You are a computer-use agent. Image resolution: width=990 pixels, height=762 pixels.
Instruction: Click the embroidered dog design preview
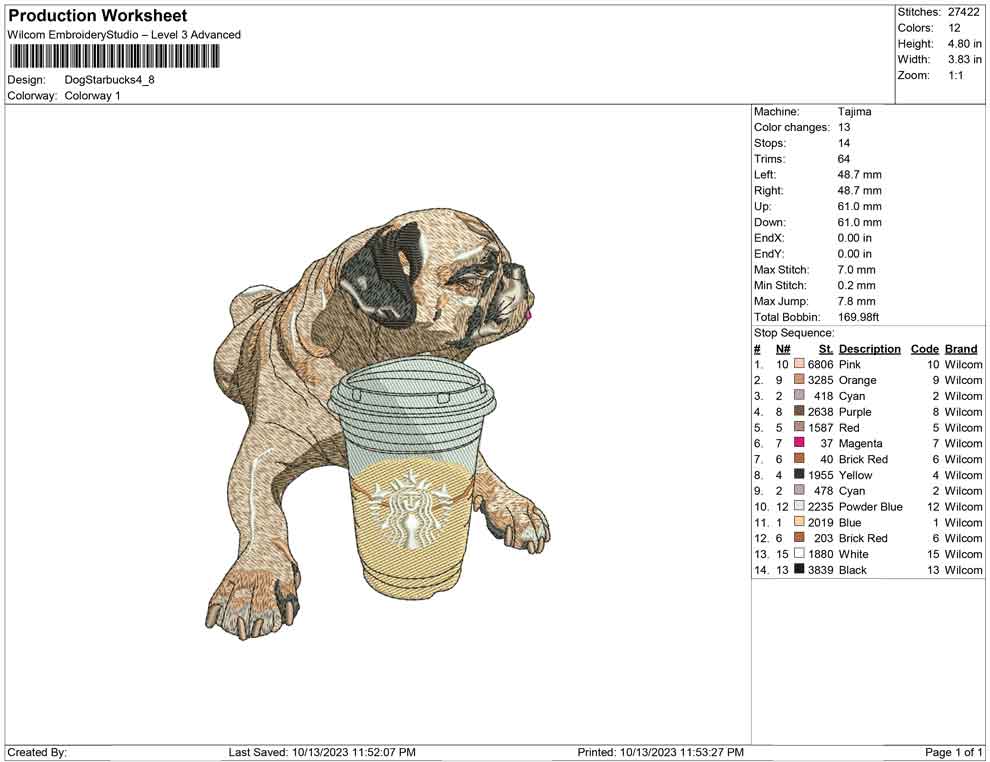(x=378, y=423)
